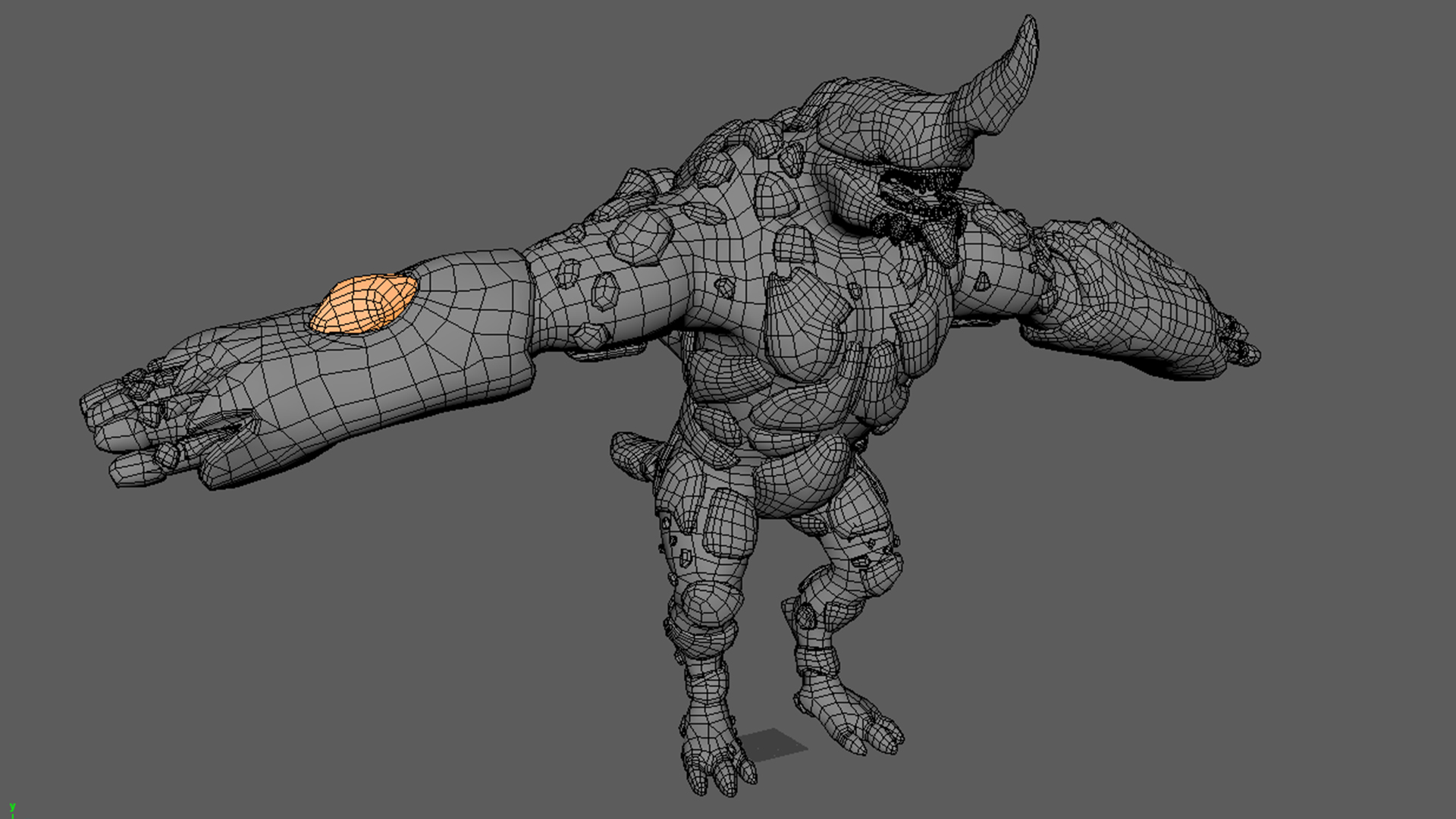The height and width of the screenshot is (819, 1456).
Task: Select the orange highlighted patch on the forearm
Action: point(364,305)
